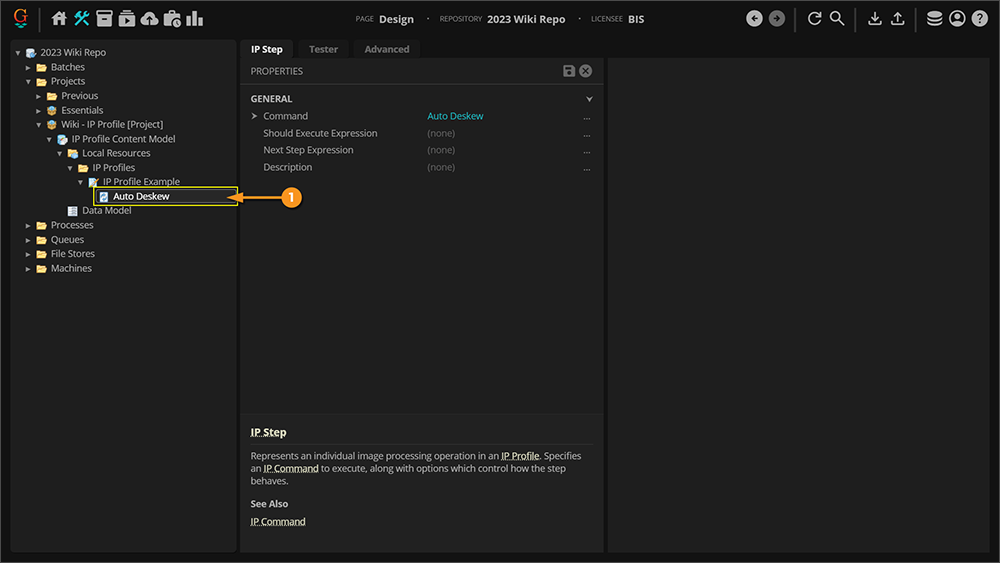Expand the Batches tree node
This screenshot has width=1000, height=563.
pos(29,67)
